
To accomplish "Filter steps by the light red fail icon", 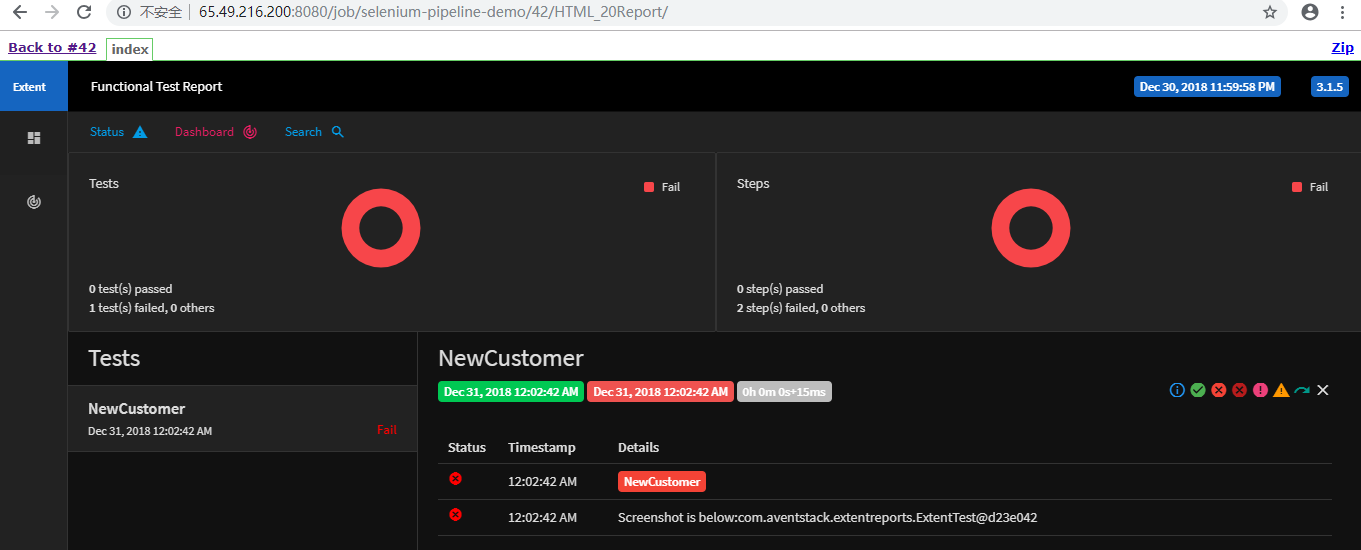I will pyautogui.click(x=1219, y=390).
